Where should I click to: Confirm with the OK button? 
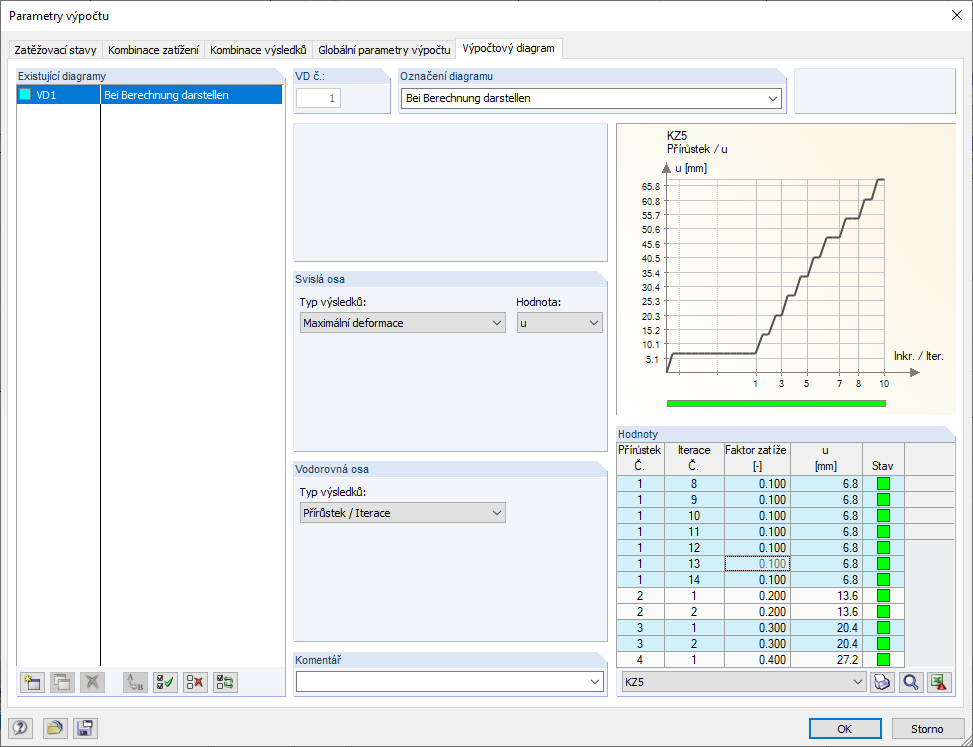click(845, 728)
